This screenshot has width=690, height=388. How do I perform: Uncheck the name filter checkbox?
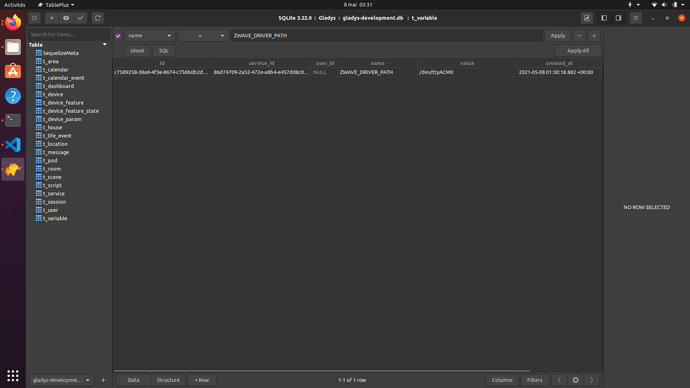pos(118,36)
